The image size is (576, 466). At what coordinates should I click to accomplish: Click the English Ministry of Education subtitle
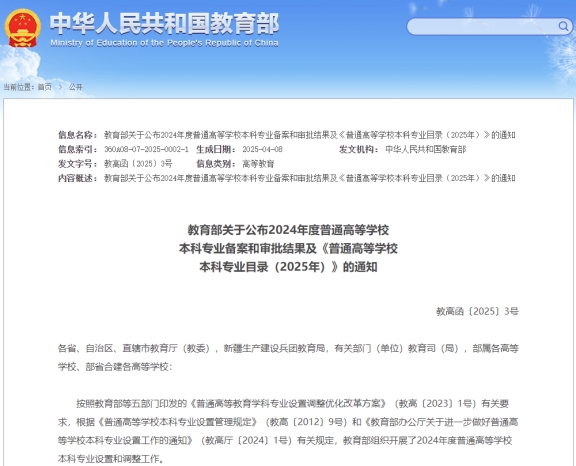point(164,43)
